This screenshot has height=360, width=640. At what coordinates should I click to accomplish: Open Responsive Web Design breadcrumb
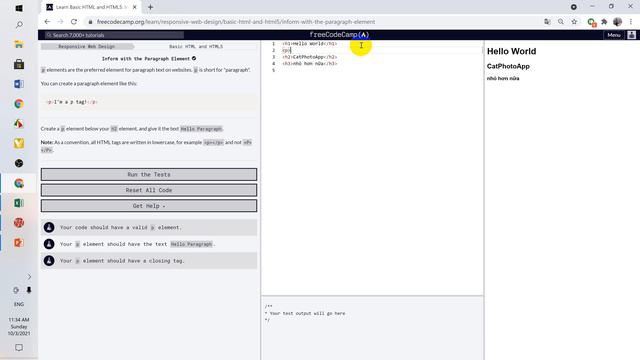coord(87,47)
